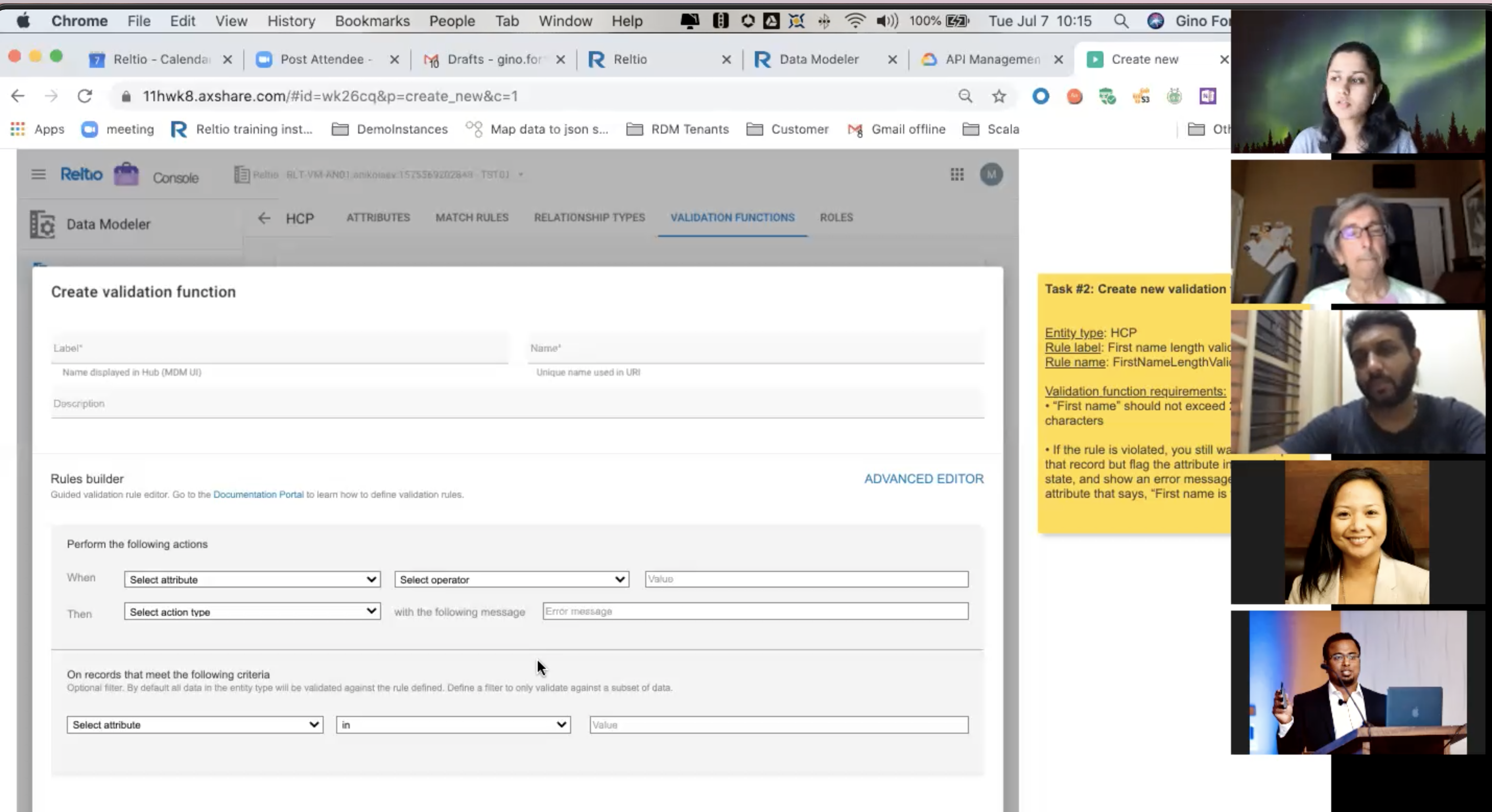The width and height of the screenshot is (1492, 812).
Task: Click the zoom magnifier icon in address bar
Action: click(965, 96)
